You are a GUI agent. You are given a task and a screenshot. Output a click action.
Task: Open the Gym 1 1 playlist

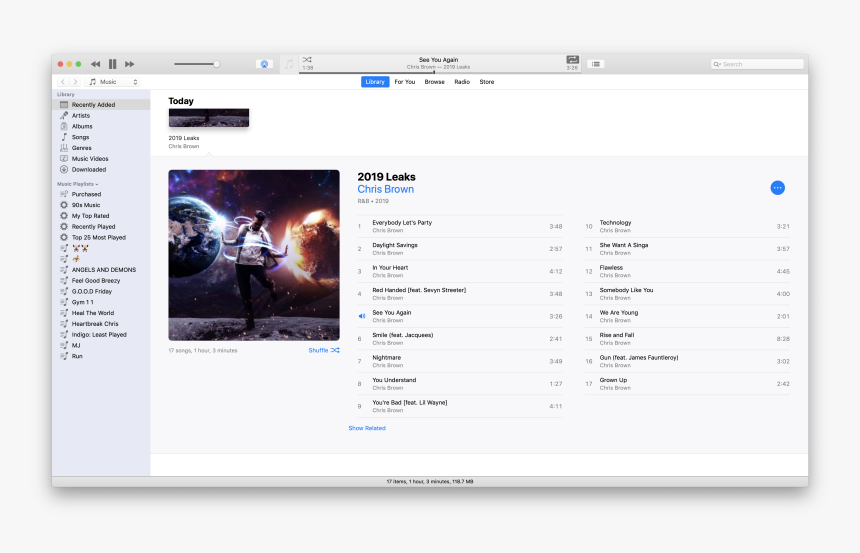(x=101, y=302)
